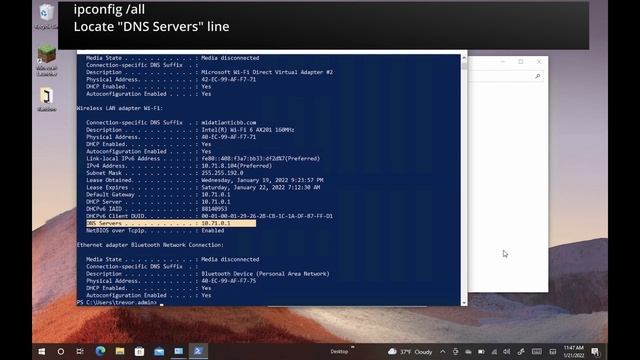
Task: Click the Physical Address 42-EC-99-AF-F7-71 line
Action: pos(171,80)
